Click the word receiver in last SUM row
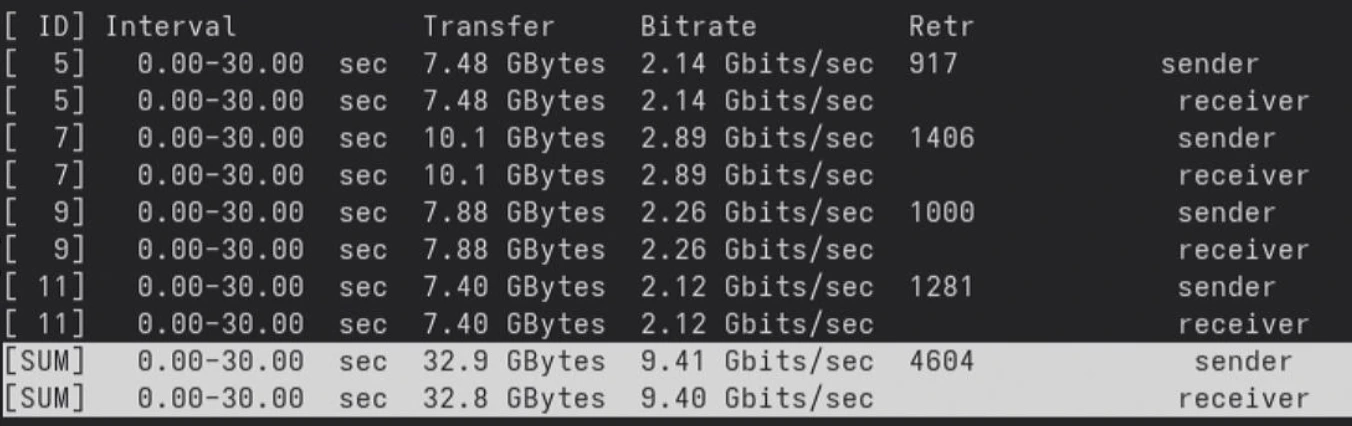The width and height of the screenshot is (1352, 426). pos(1243,398)
